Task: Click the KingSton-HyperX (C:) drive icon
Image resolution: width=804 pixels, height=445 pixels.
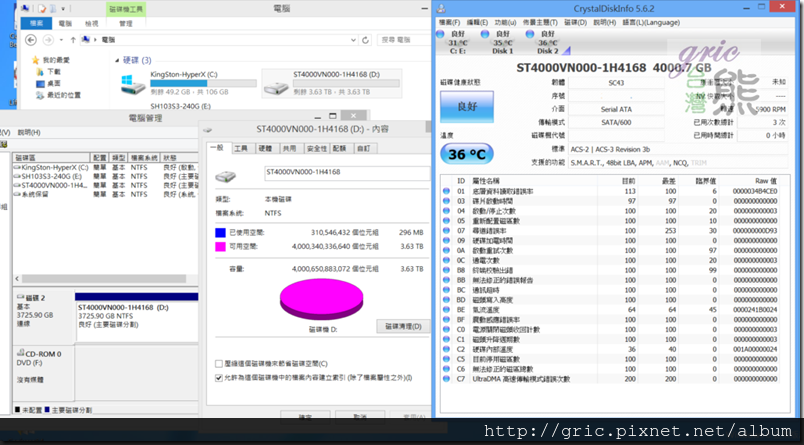Action: click(x=133, y=85)
